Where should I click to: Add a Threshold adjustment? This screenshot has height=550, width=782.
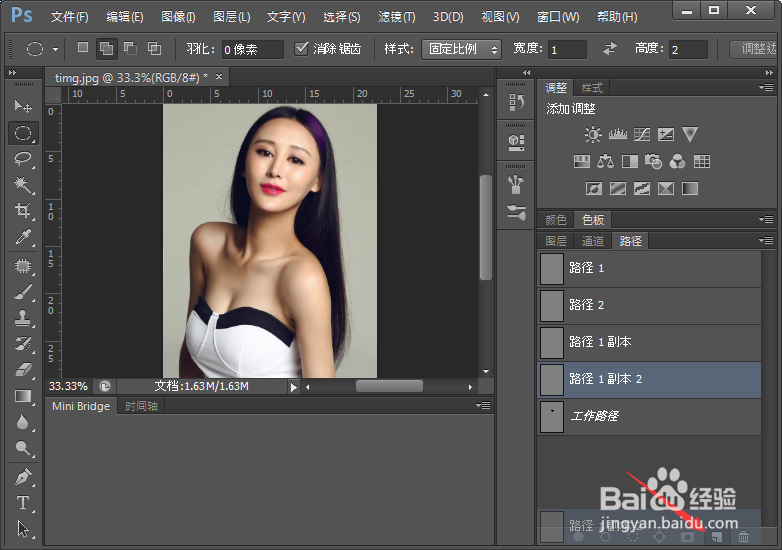tap(641, 188)
